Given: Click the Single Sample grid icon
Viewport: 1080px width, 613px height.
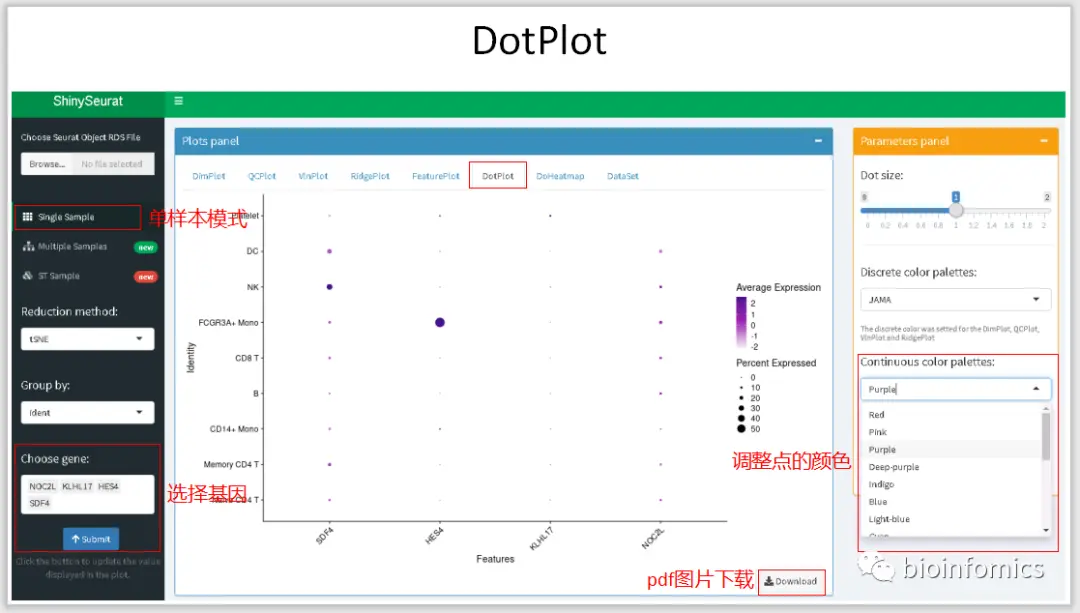Looking at the screenshot, I should pos(28,216).
